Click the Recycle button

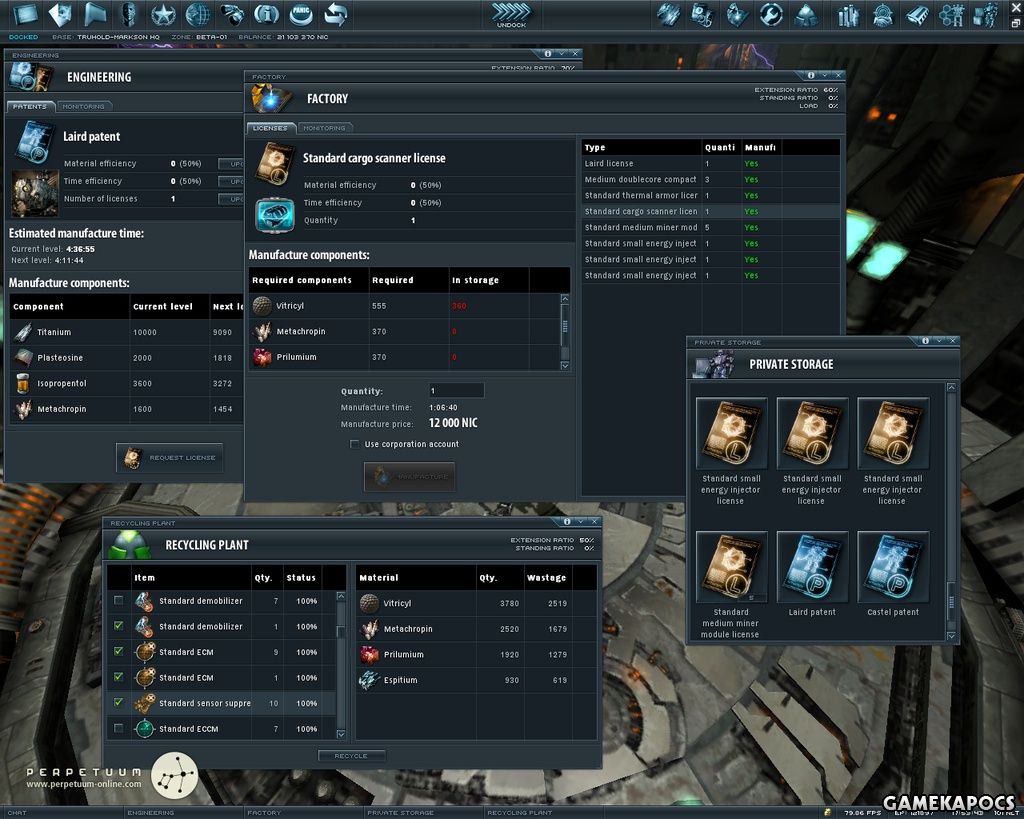click(x=351, y=756)
